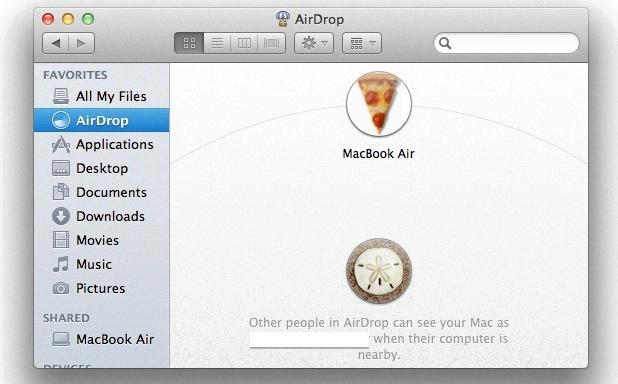Click the Movies filmstrip icon
The height and width of the screenshot is (384, 618).
click(61, 240)
